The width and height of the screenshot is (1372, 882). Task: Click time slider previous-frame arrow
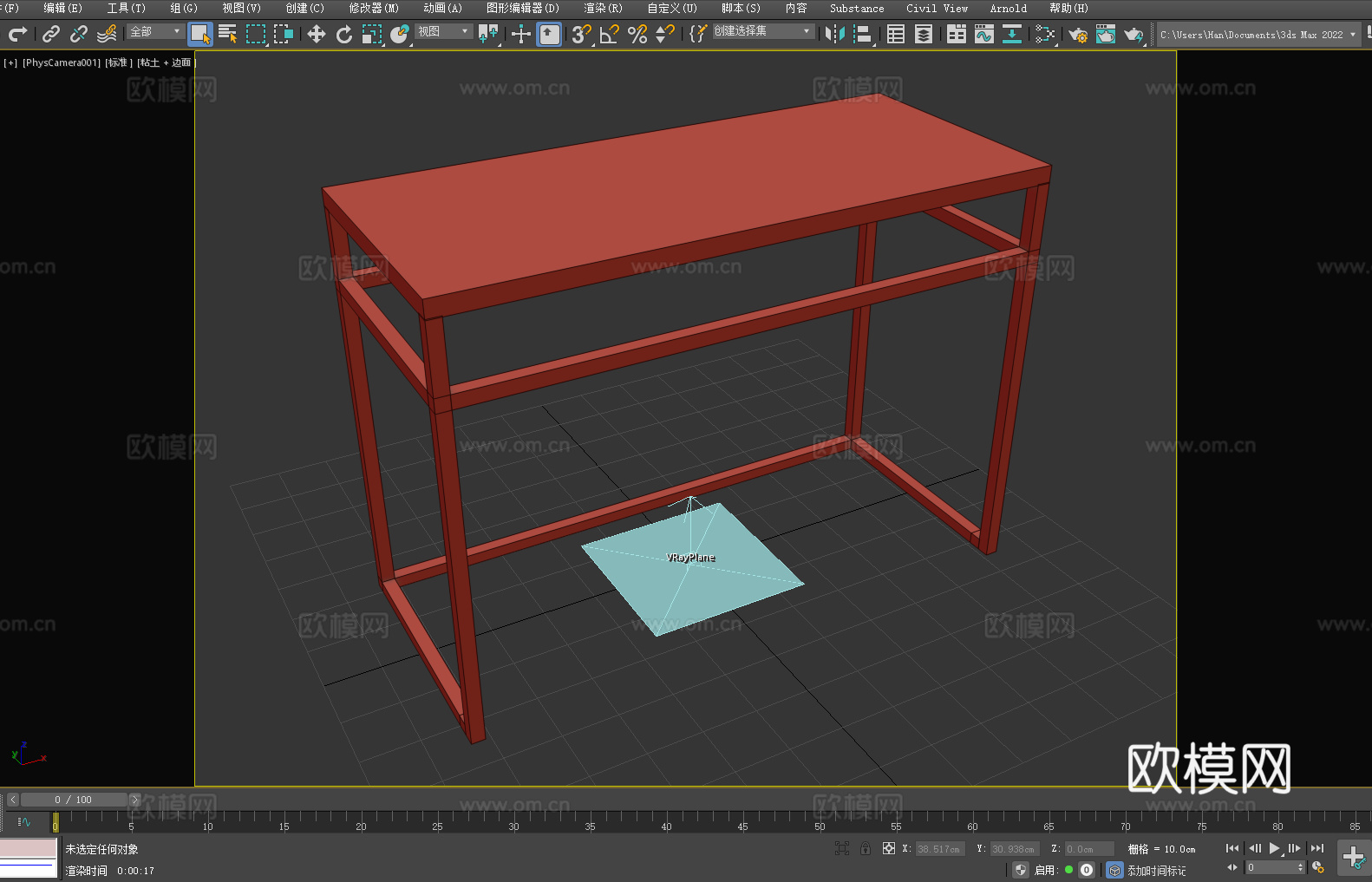point(13,800)
